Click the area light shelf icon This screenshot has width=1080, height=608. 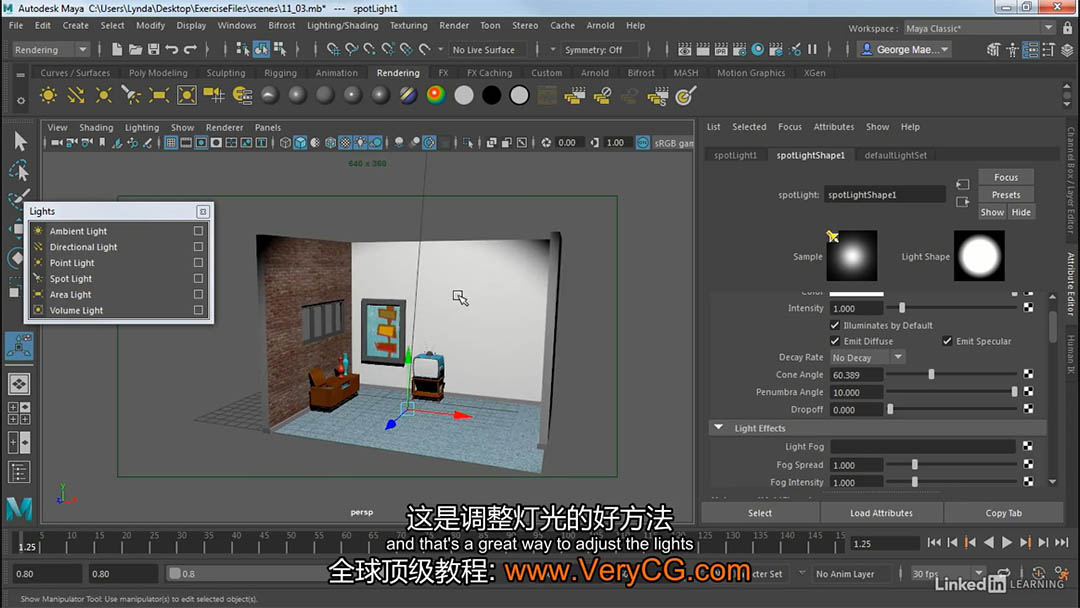click(159, 95)
